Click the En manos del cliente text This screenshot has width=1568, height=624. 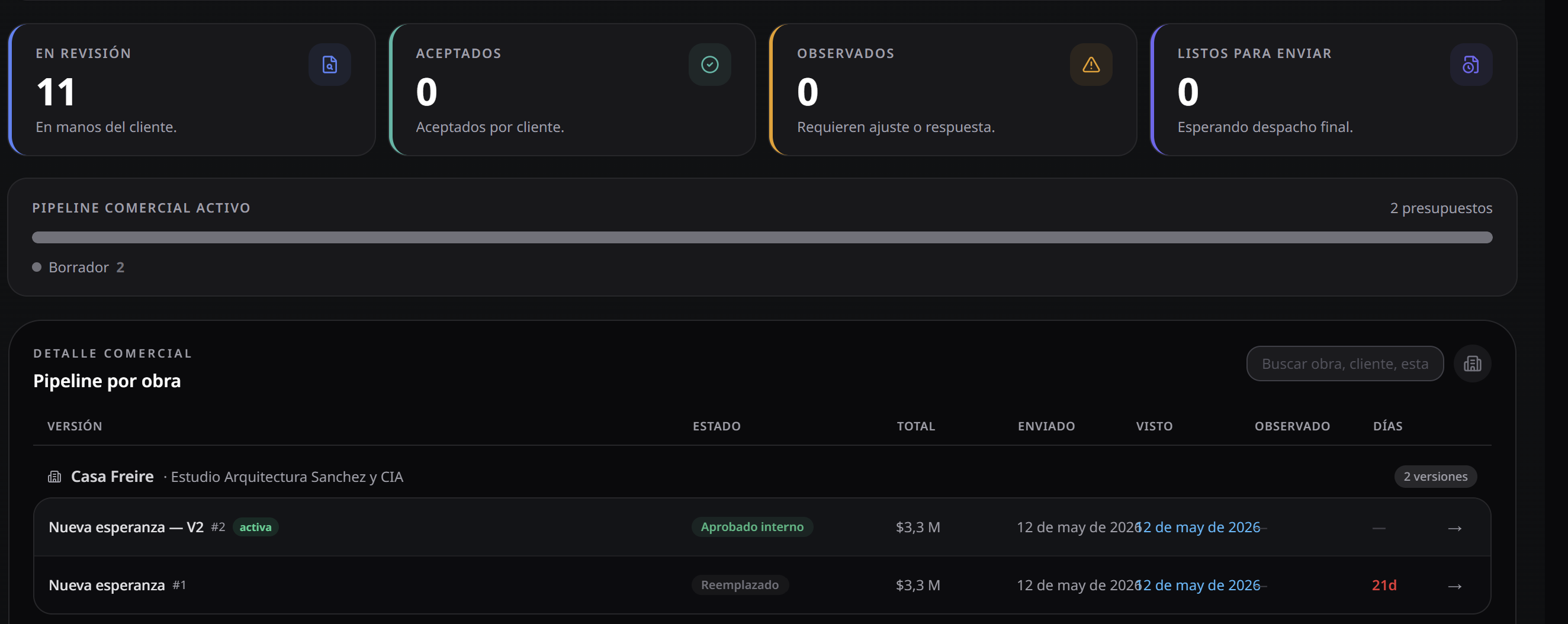pyautogui.click(x=106, y=127)
